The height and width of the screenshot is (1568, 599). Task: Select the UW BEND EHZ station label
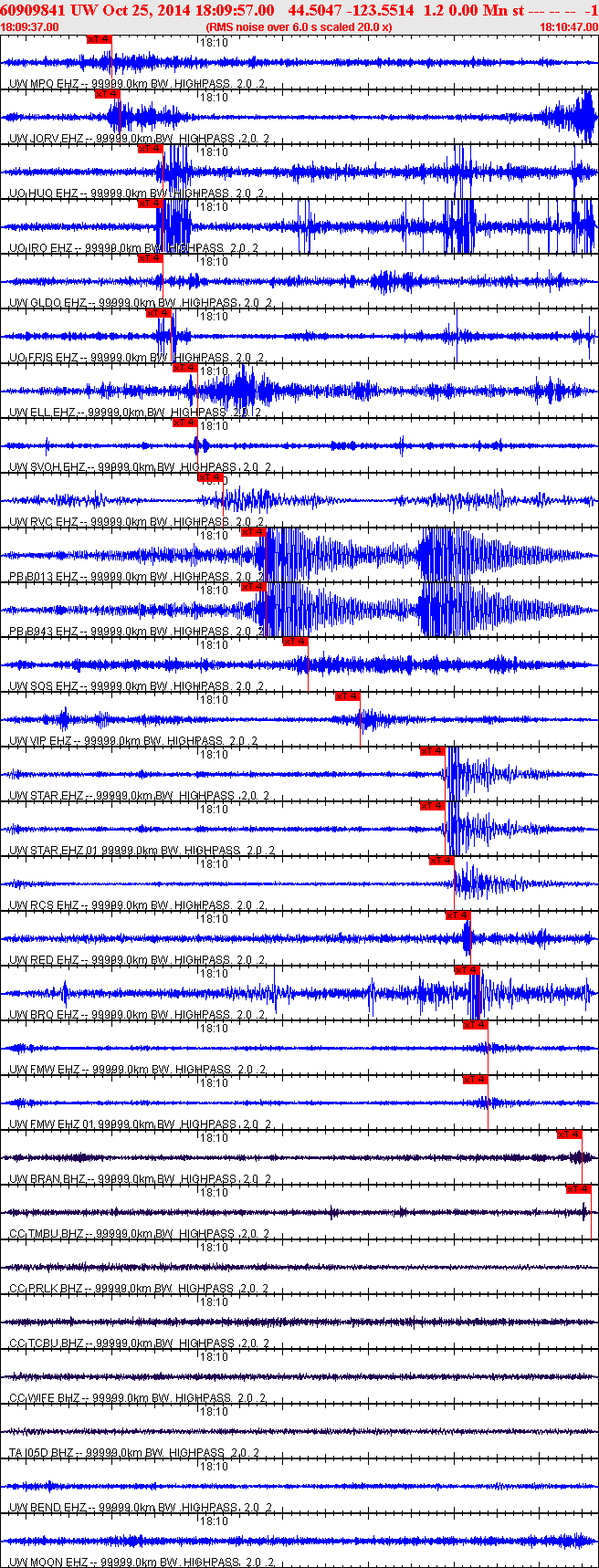(47, 1508)
